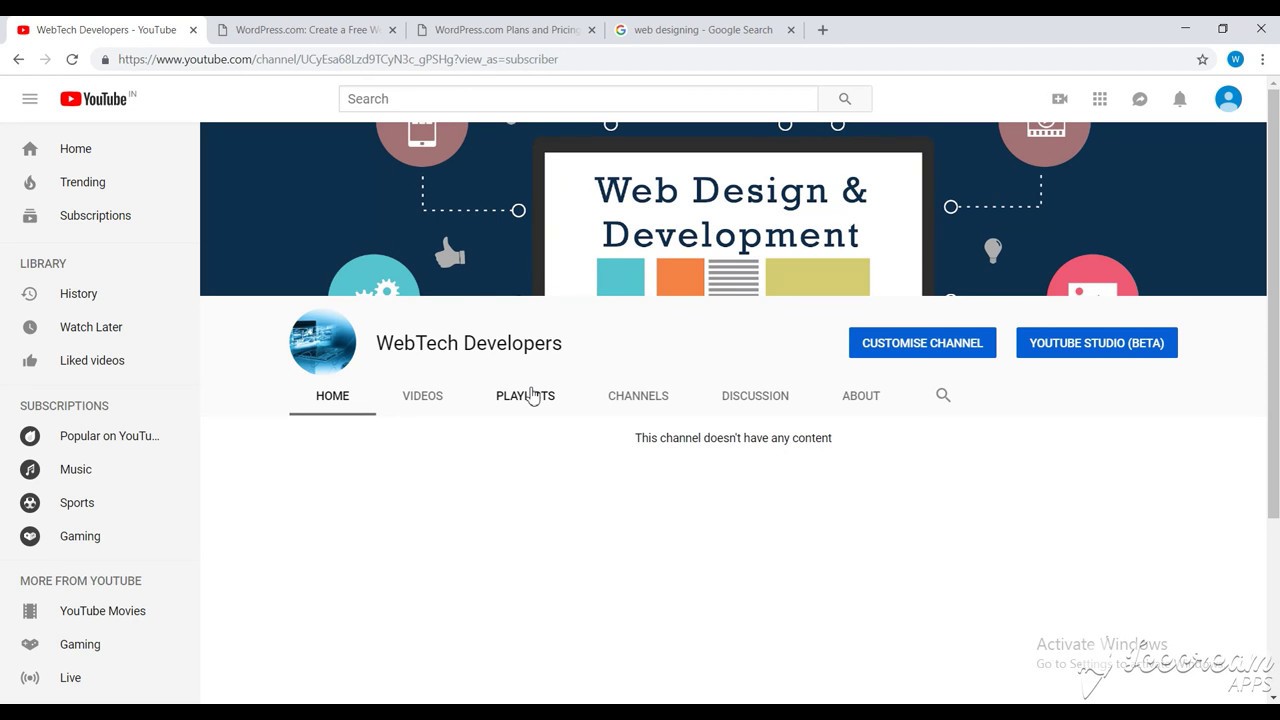Click the Sports channel icon

point(30,503)
